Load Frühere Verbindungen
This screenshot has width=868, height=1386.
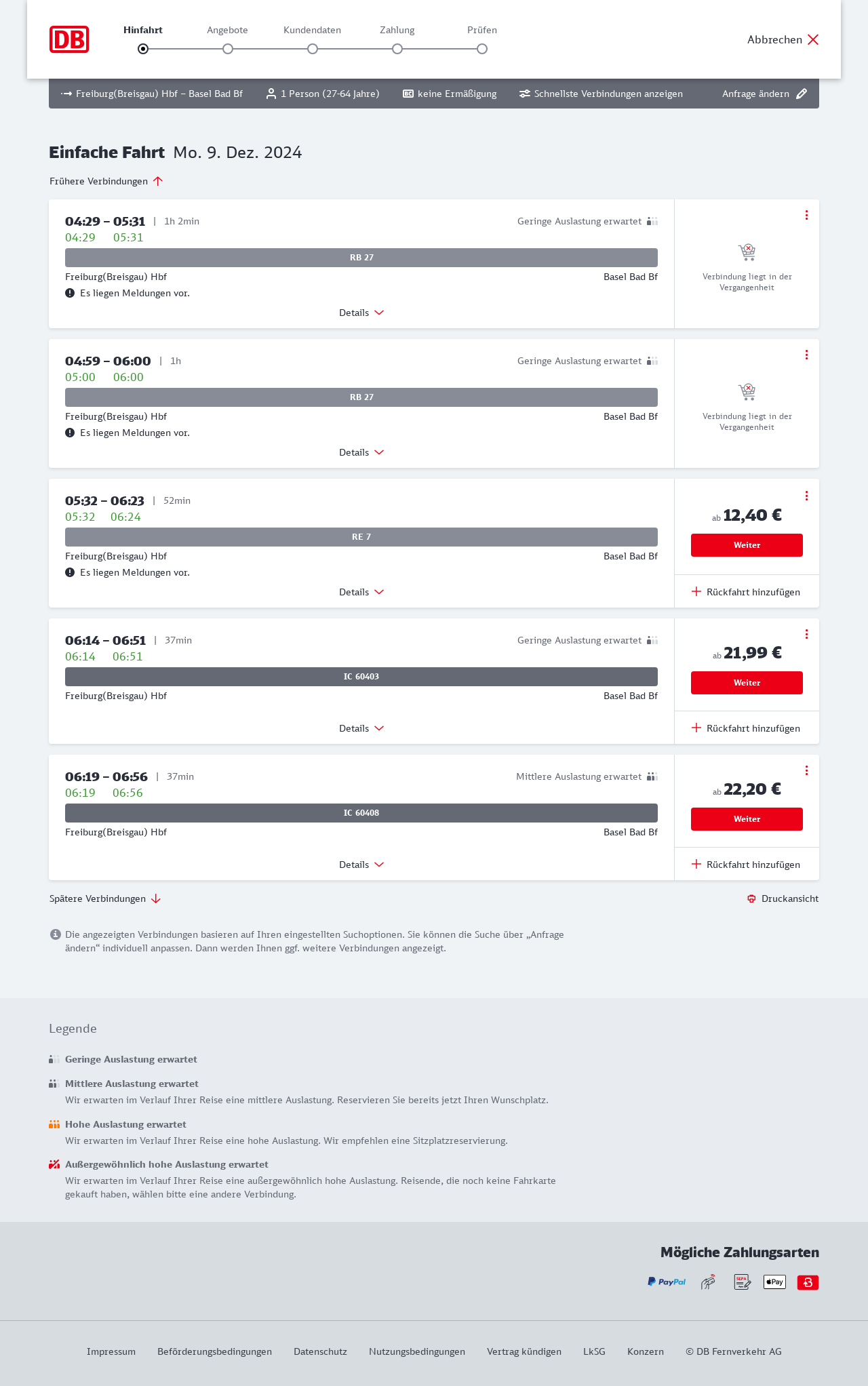pos(106,181)
